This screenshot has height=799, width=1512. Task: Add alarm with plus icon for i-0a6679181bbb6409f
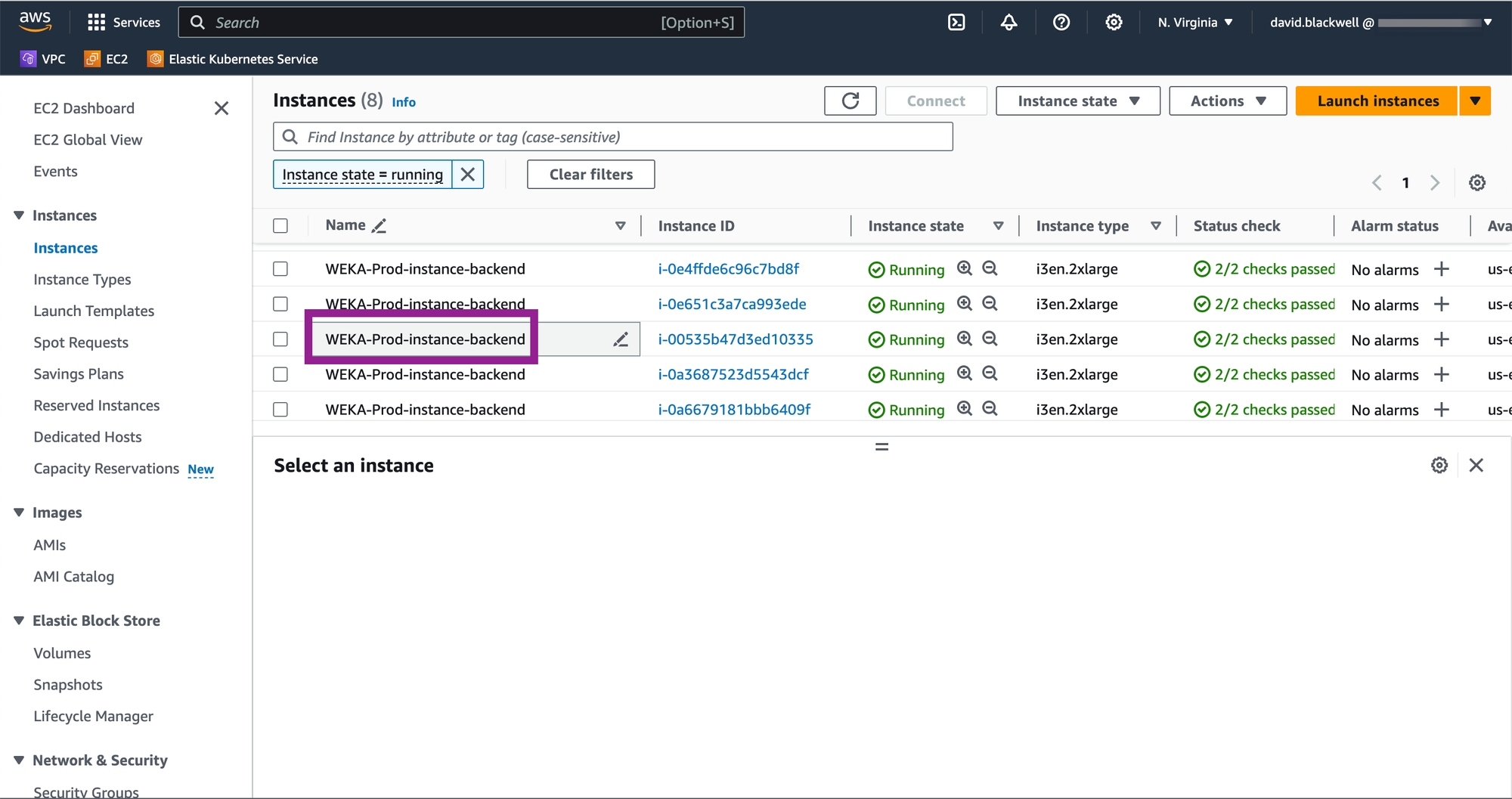pyautogui.click(x=1442, y=410)
